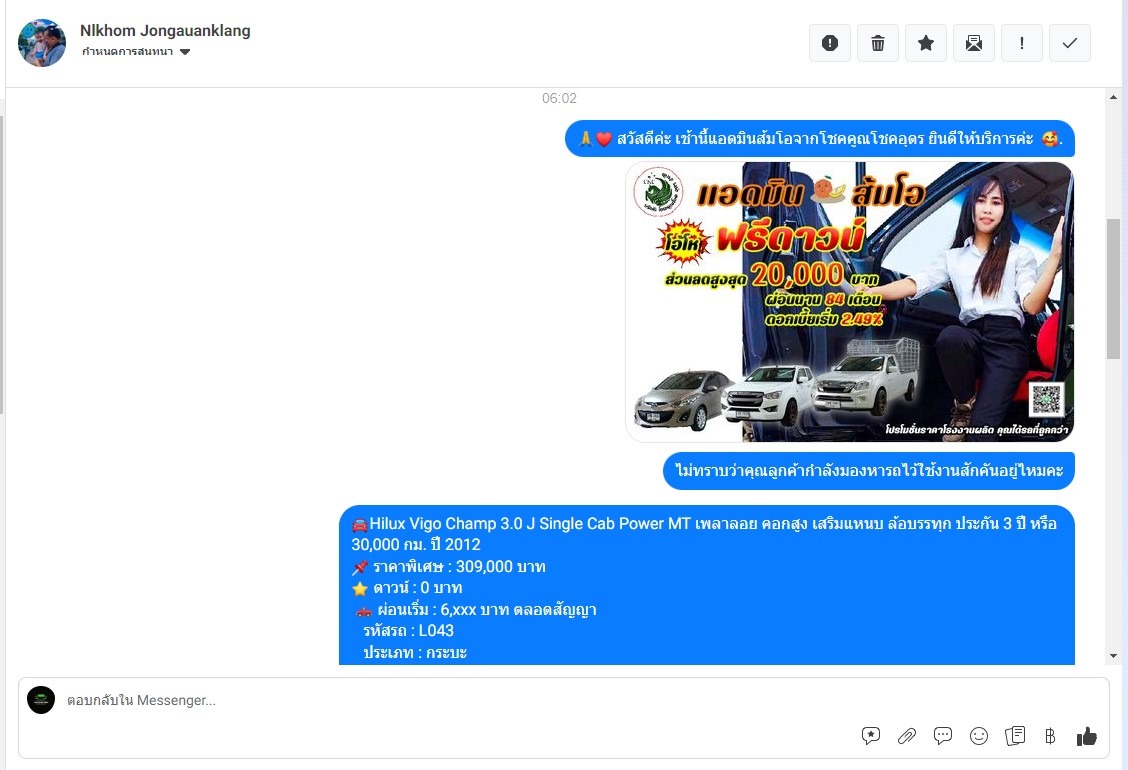Click the ดาวน์ : 0 บาท line
The image size is (1128, 770).
tap(406, 587)
